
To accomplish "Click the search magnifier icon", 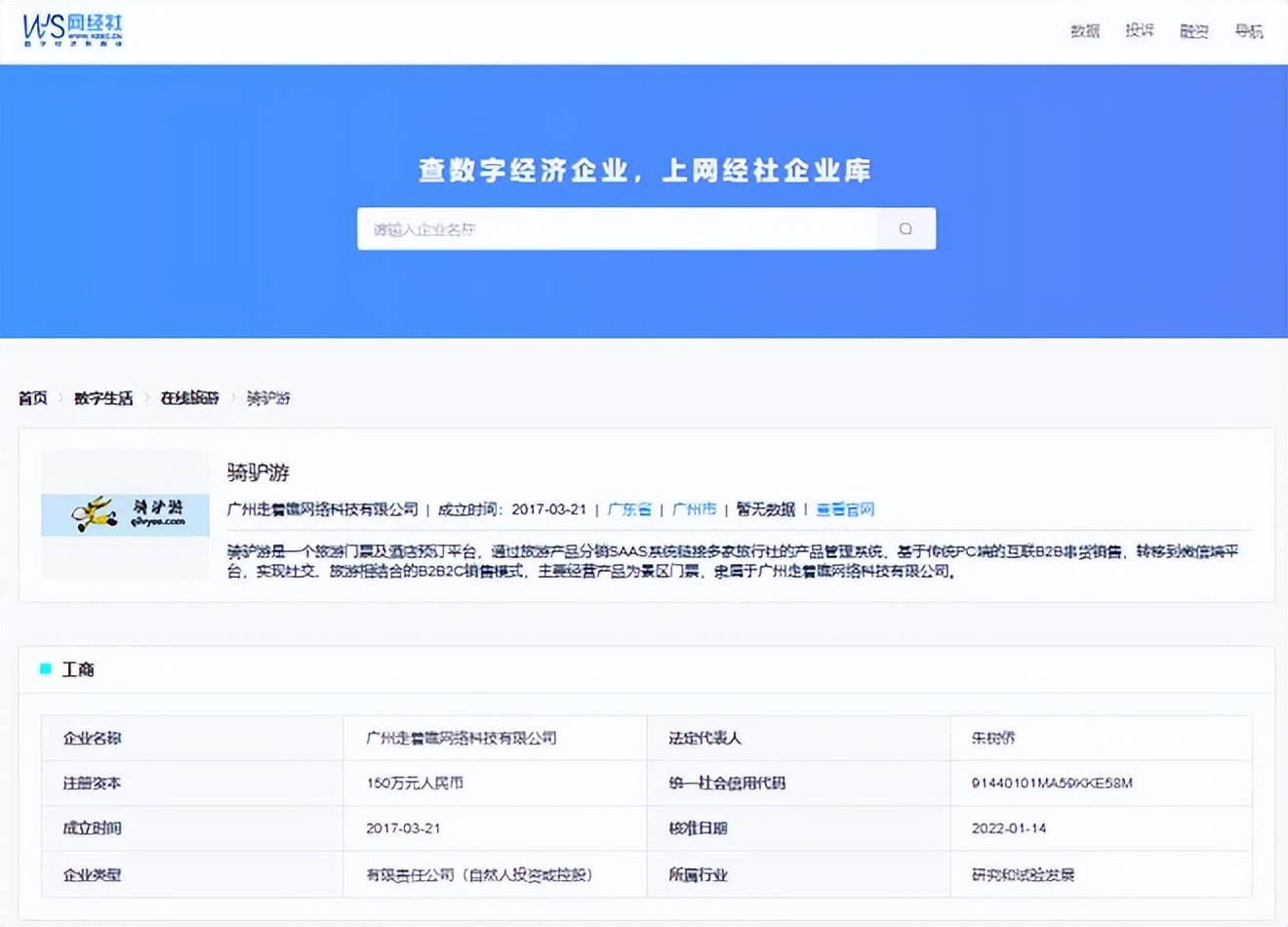I will tap(906, 228).
